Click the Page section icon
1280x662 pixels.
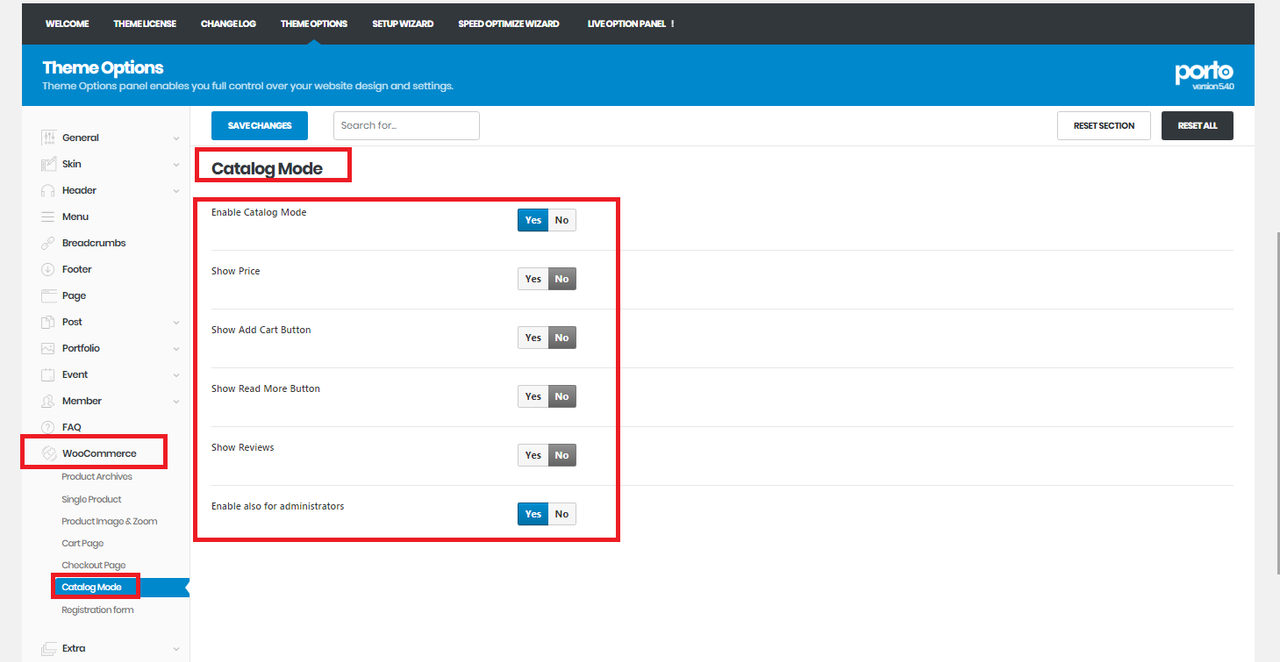pos(48,296)
